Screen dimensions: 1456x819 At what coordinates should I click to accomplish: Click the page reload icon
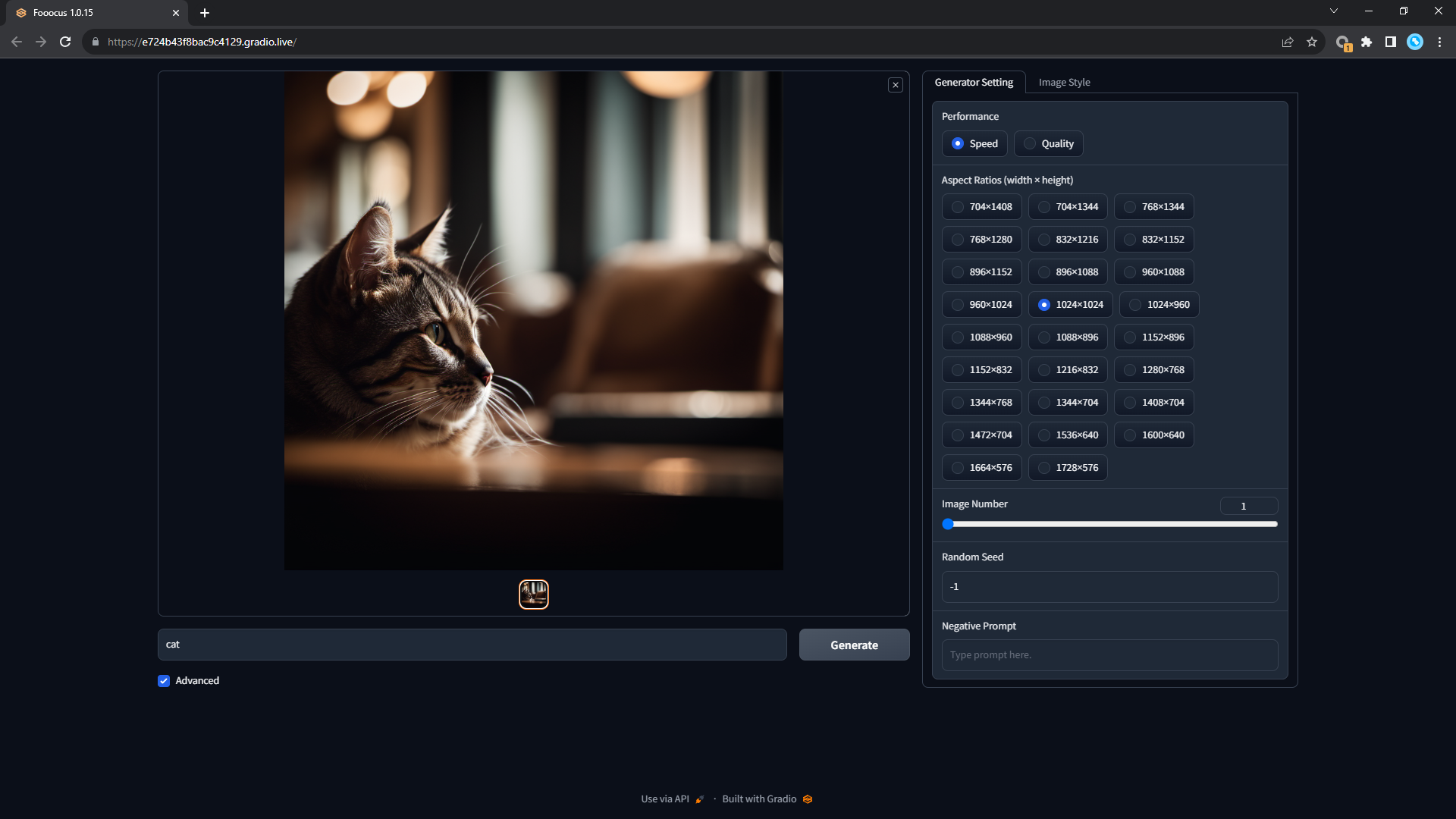coord(65,42)
